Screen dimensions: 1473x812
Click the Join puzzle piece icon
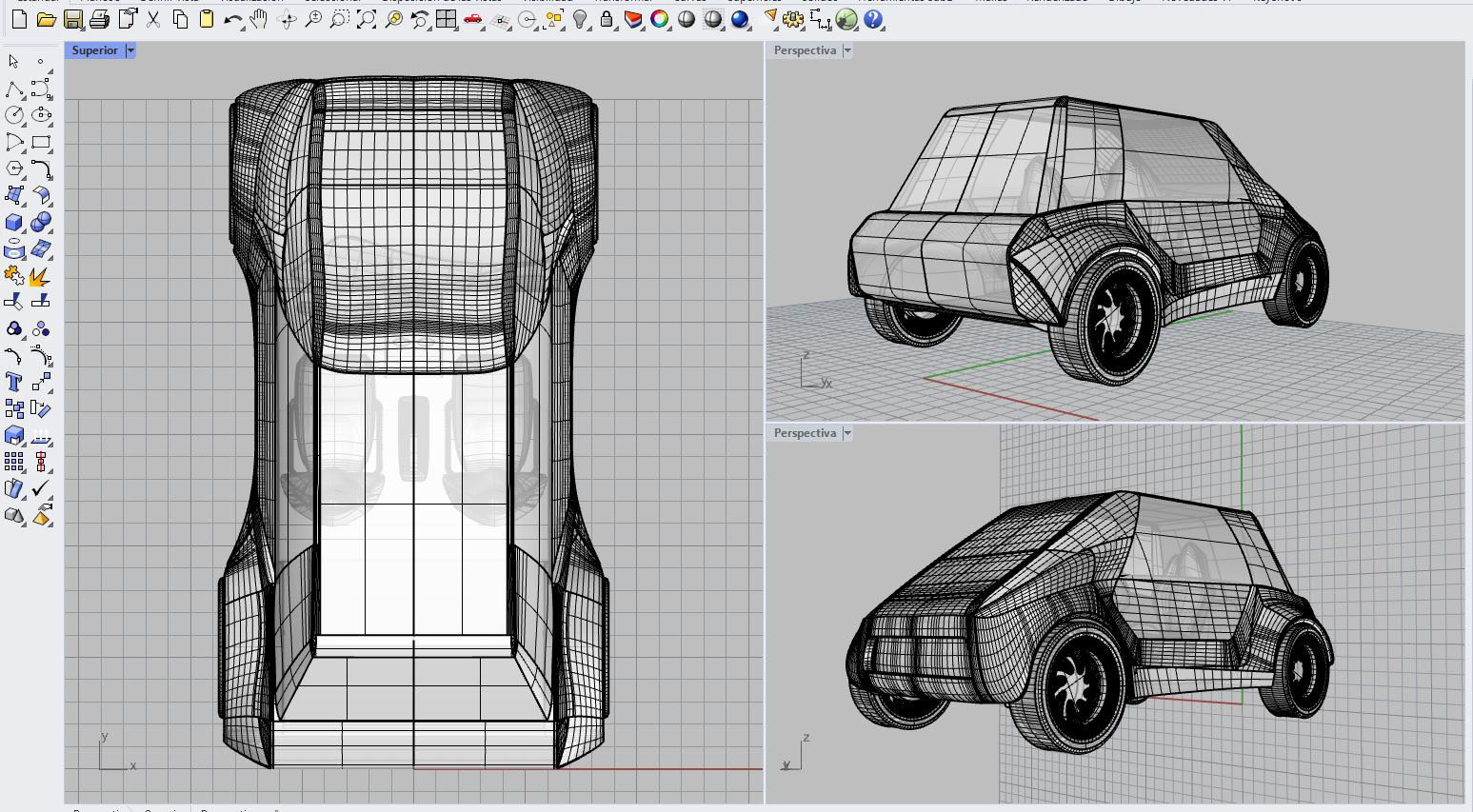coord(14,275)
